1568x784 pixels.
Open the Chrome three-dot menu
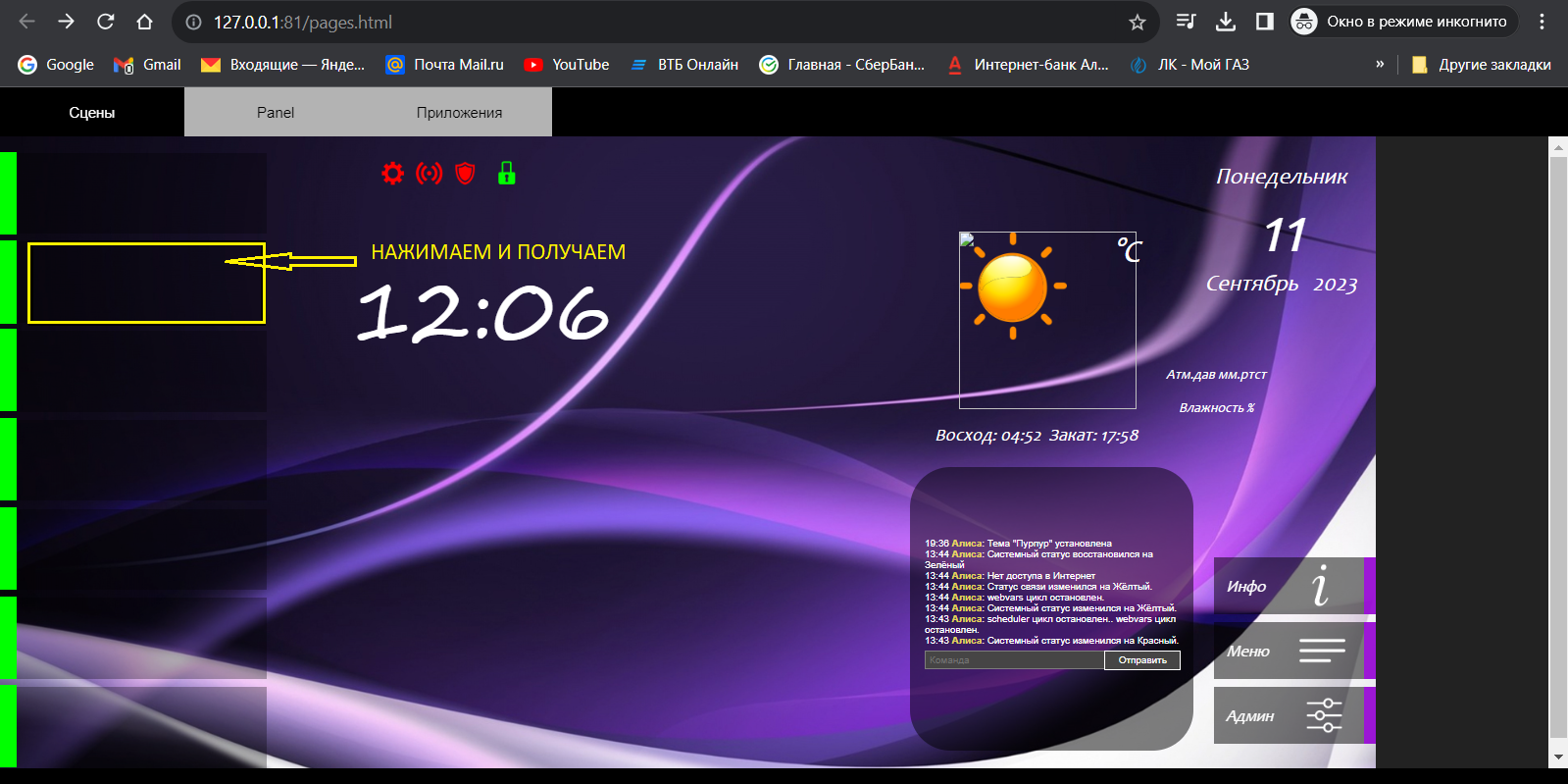[1543, 22]
